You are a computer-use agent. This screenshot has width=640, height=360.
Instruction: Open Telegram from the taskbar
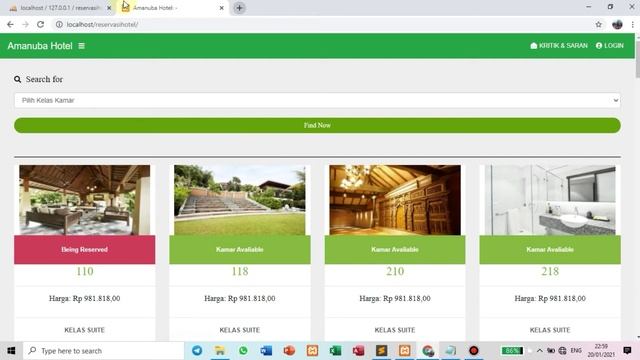click(x=197, y=351)
